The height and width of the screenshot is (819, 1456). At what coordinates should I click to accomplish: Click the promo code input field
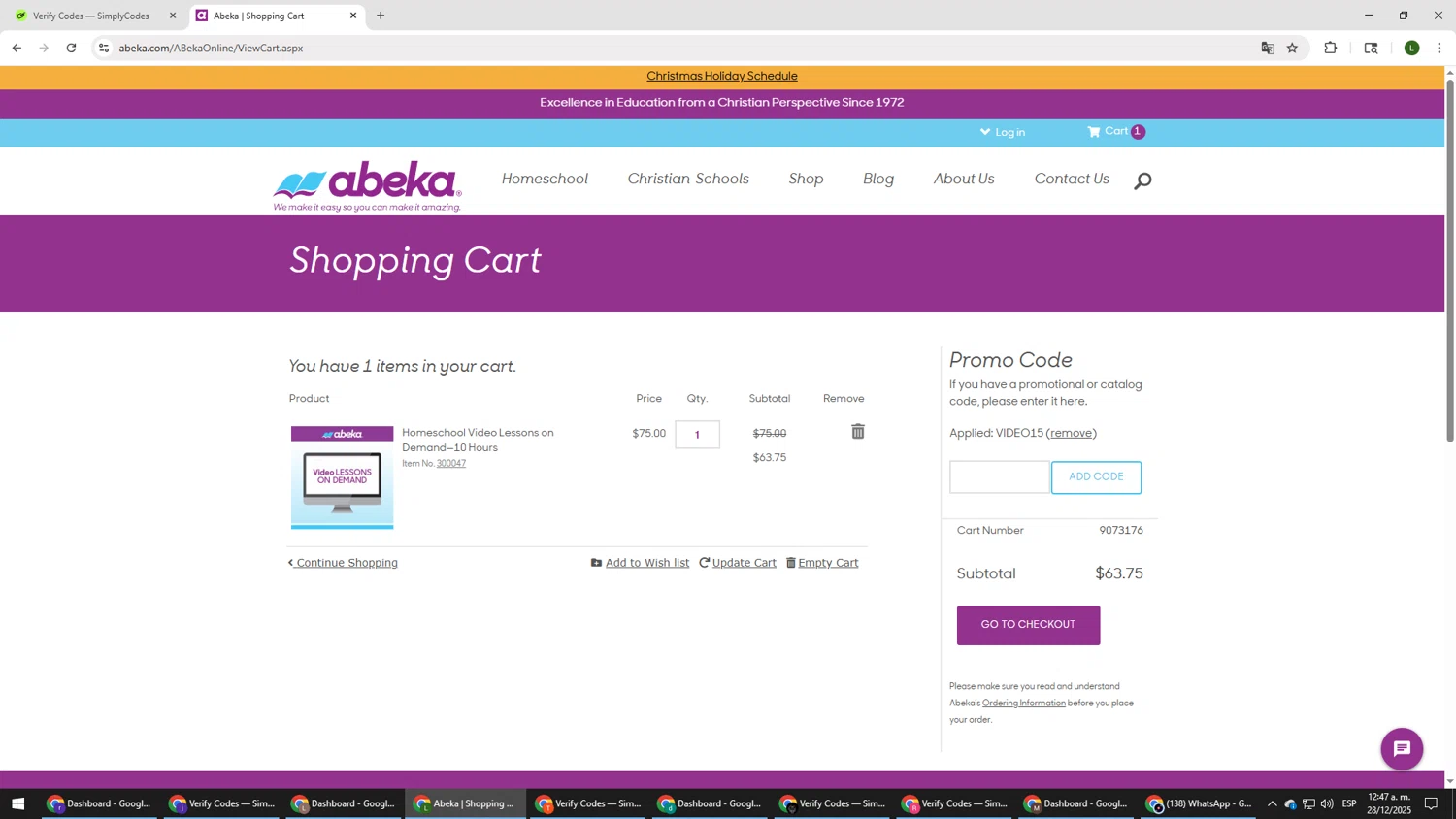click(x=1000, y=477)
